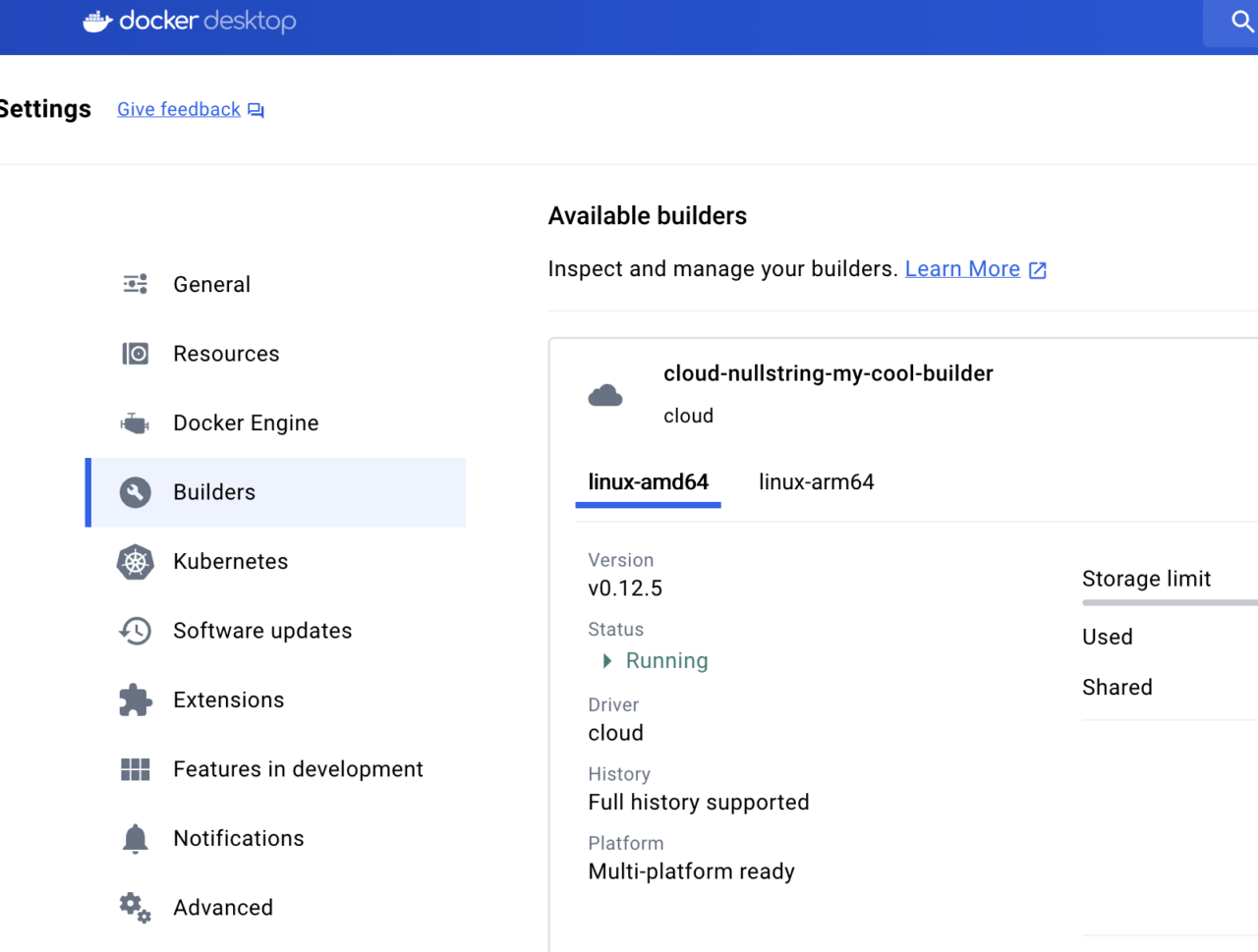
Task: Select the linux-amd64 tab
Action: [x=648, y=481]
